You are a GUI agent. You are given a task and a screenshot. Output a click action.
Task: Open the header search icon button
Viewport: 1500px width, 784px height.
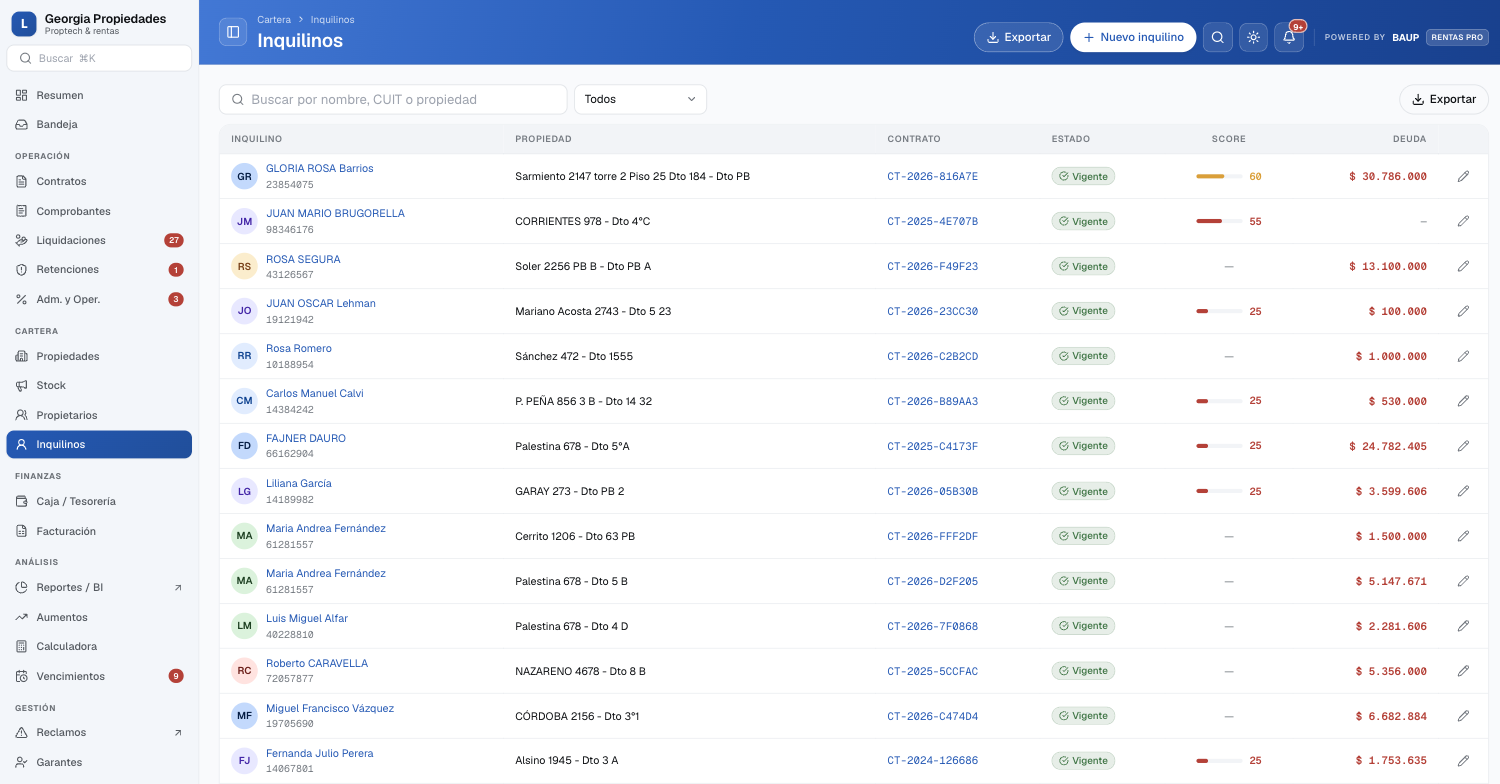coord(1218,37)
